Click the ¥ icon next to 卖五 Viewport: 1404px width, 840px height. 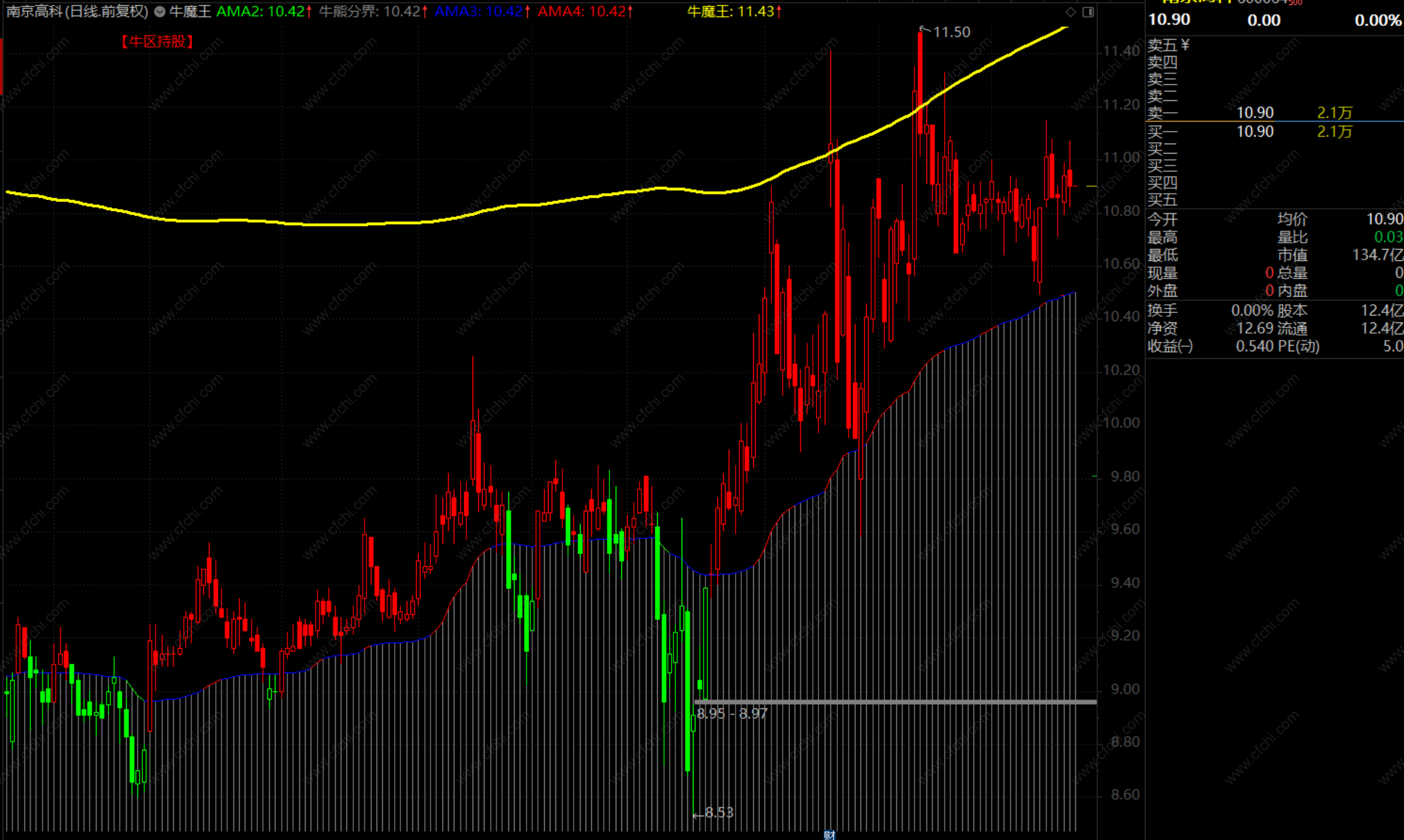pyautogui.click(x=1185, y=45)
